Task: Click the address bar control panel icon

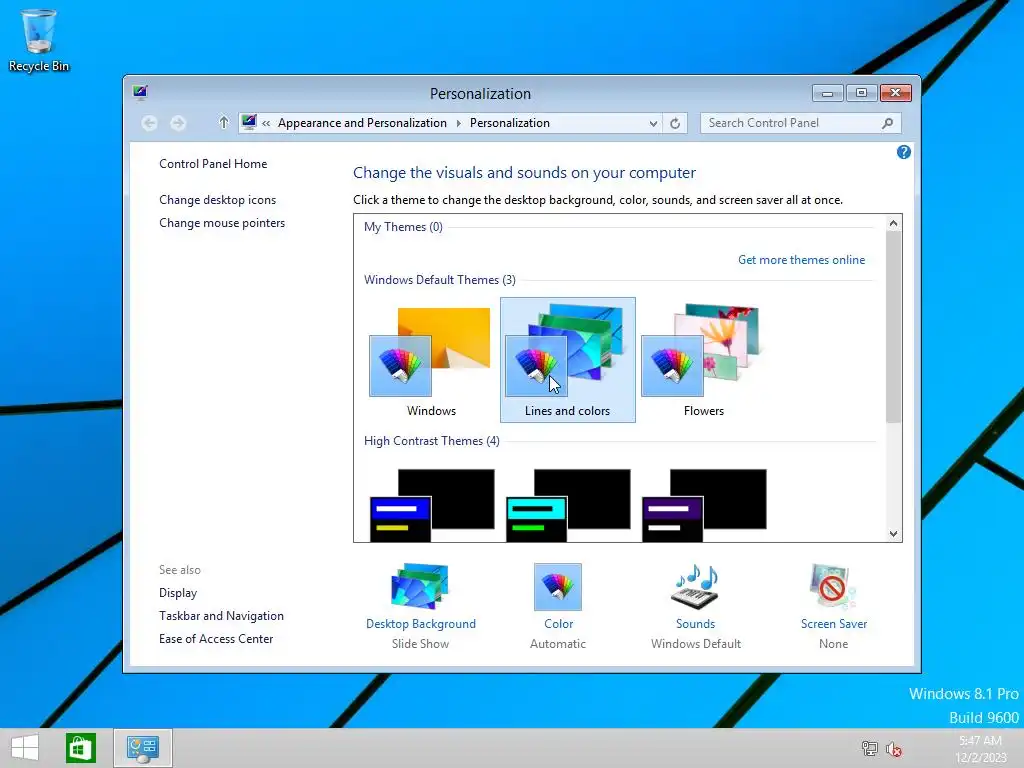Action: (x=249, y=122)
